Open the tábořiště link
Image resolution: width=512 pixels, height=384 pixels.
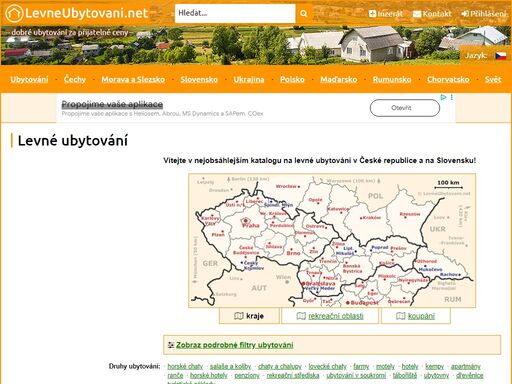coord(405,375)
